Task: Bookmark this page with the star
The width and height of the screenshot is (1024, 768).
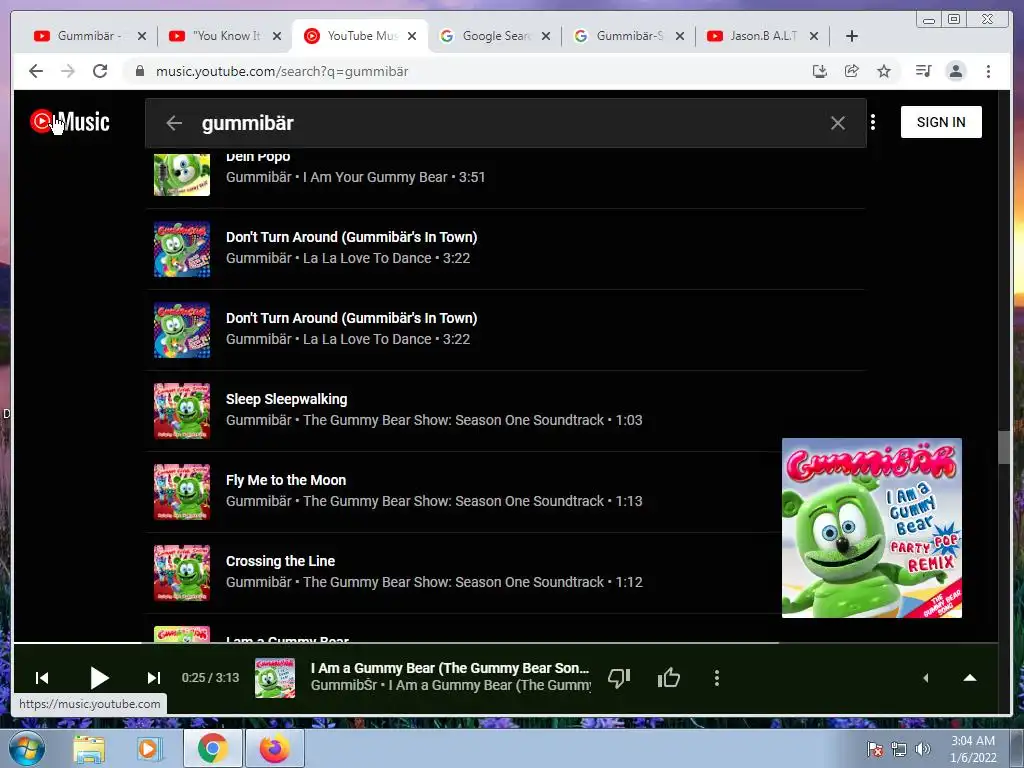Action: point(884,71)
